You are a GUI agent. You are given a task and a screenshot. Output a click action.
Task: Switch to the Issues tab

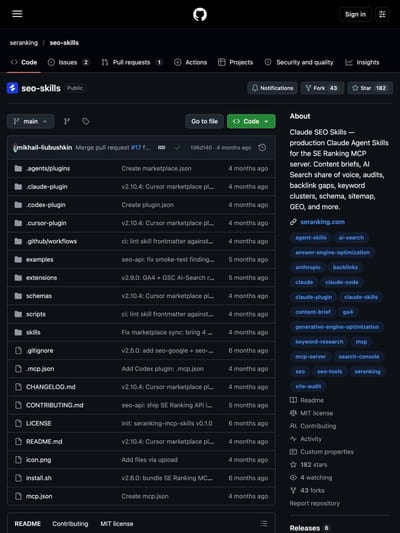[68, 62]
